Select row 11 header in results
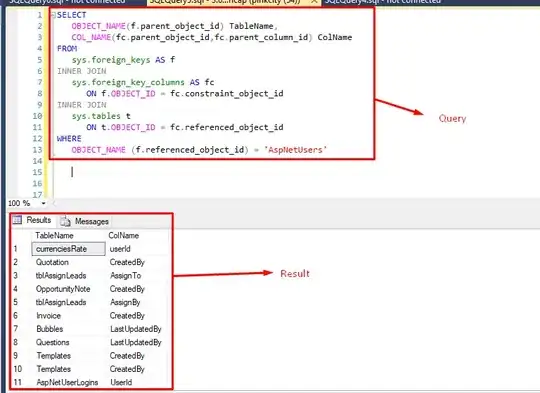This screenshot has height=393, width=540. [x=17, y=382]
